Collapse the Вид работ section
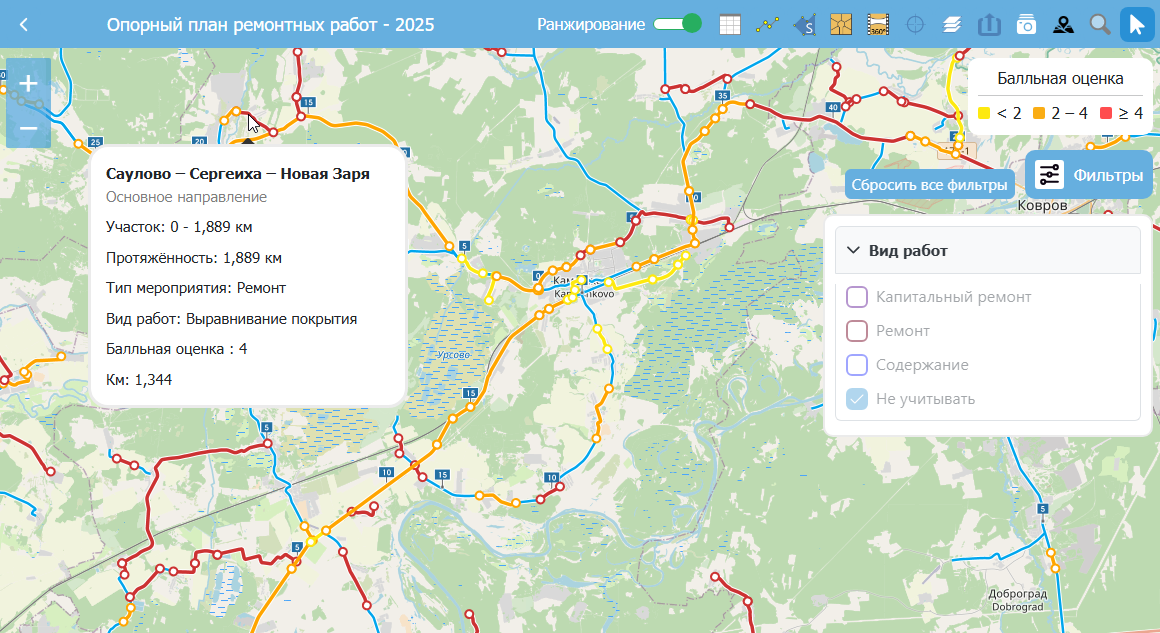This screenshot has height=633, width=1160. click(x=853, y=251)
